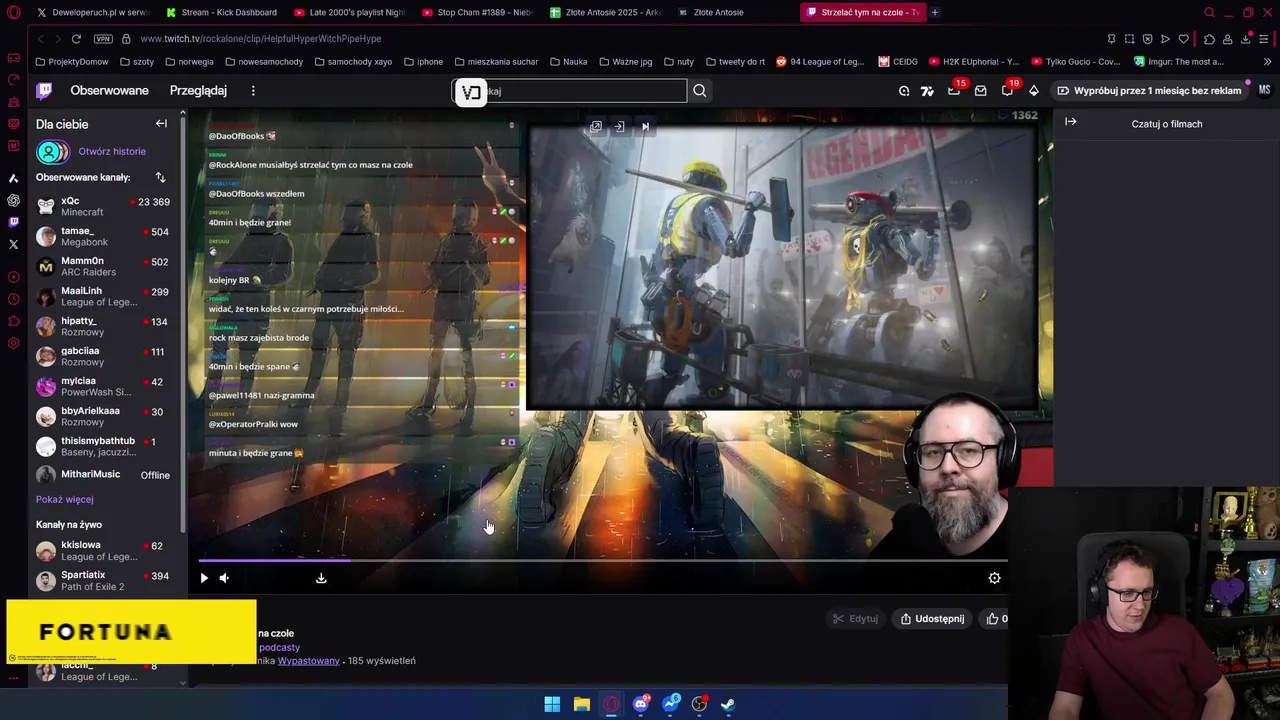Click the Udostępnij share button
The image size is (1280, 720).
(x=932, y=619)
